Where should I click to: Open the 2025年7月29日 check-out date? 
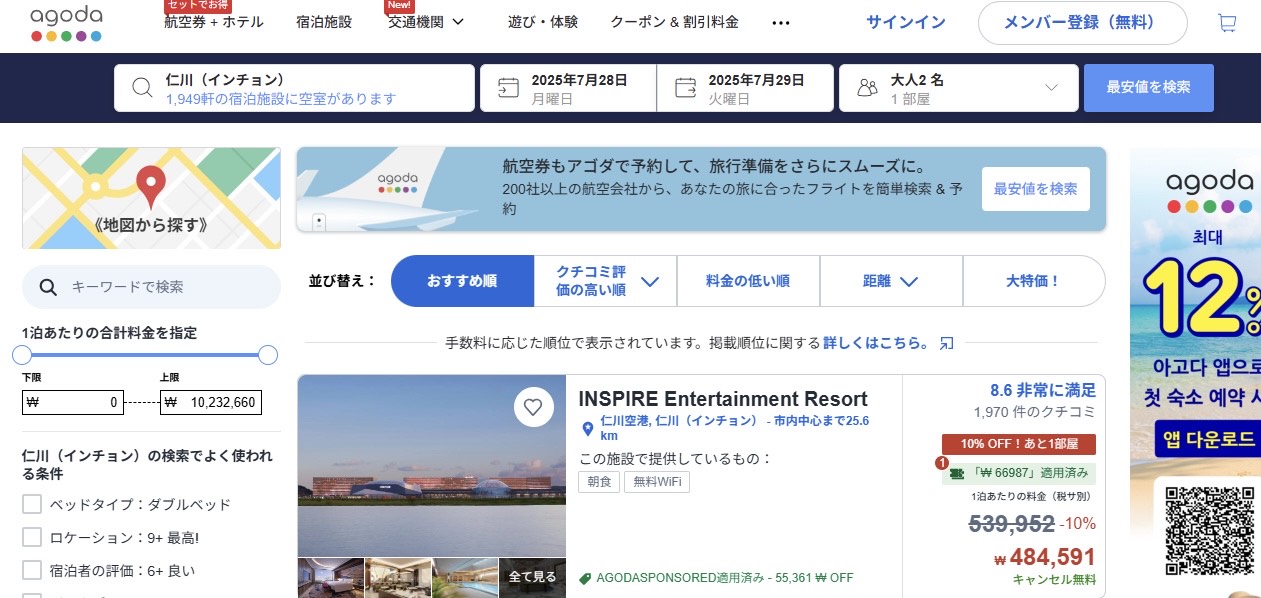pyautogui.click(x=745, y=88)
